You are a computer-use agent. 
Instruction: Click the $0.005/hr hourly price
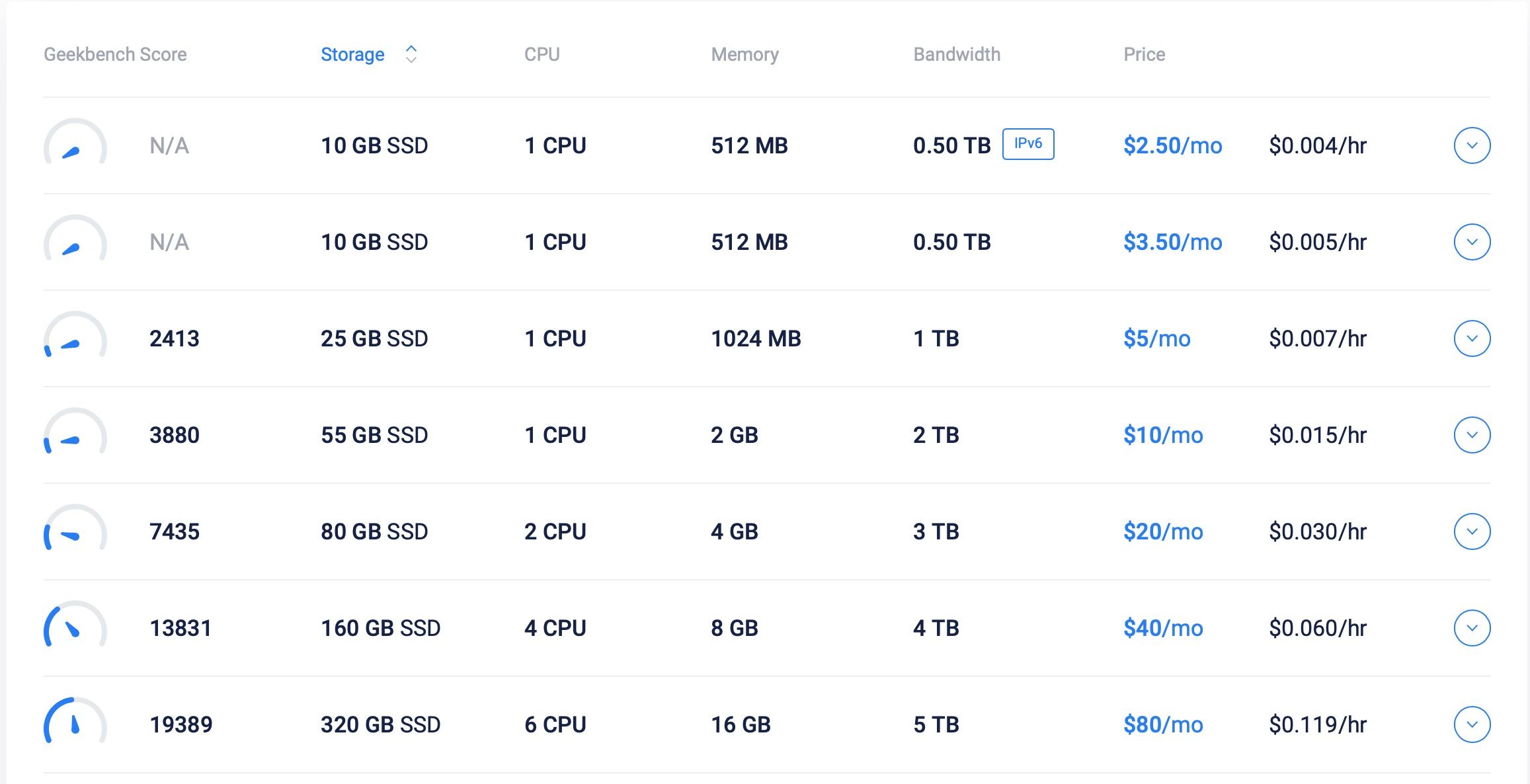[x=1318, y=242]
